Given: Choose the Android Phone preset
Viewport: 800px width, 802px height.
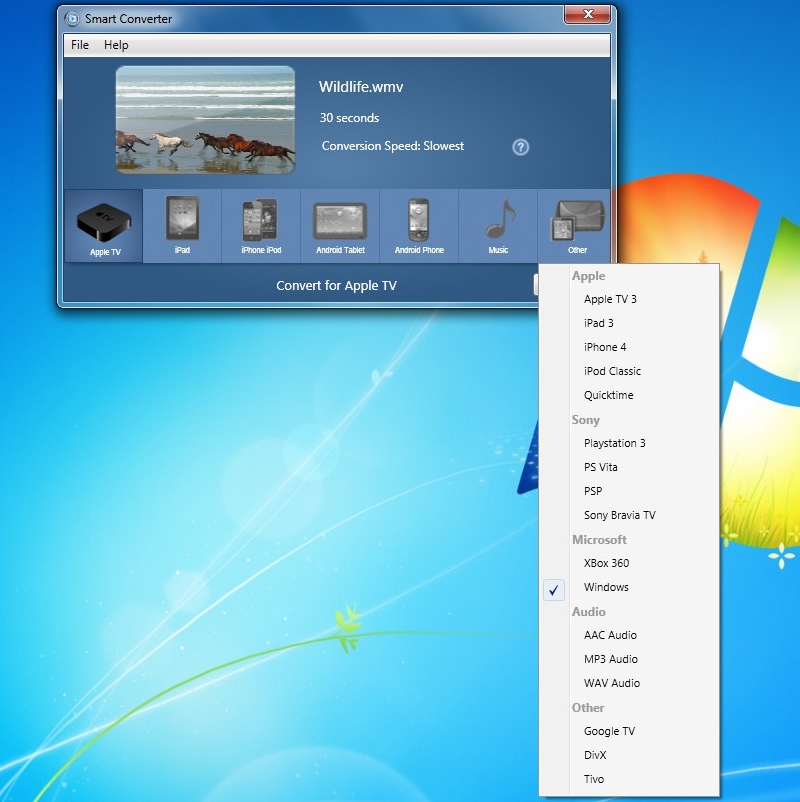Looking at the screenshot, I should click(419, 226).
